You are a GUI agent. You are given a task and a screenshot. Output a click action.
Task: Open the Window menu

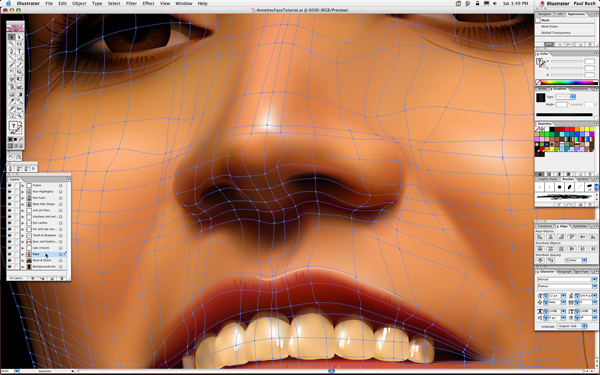[184, 3]
